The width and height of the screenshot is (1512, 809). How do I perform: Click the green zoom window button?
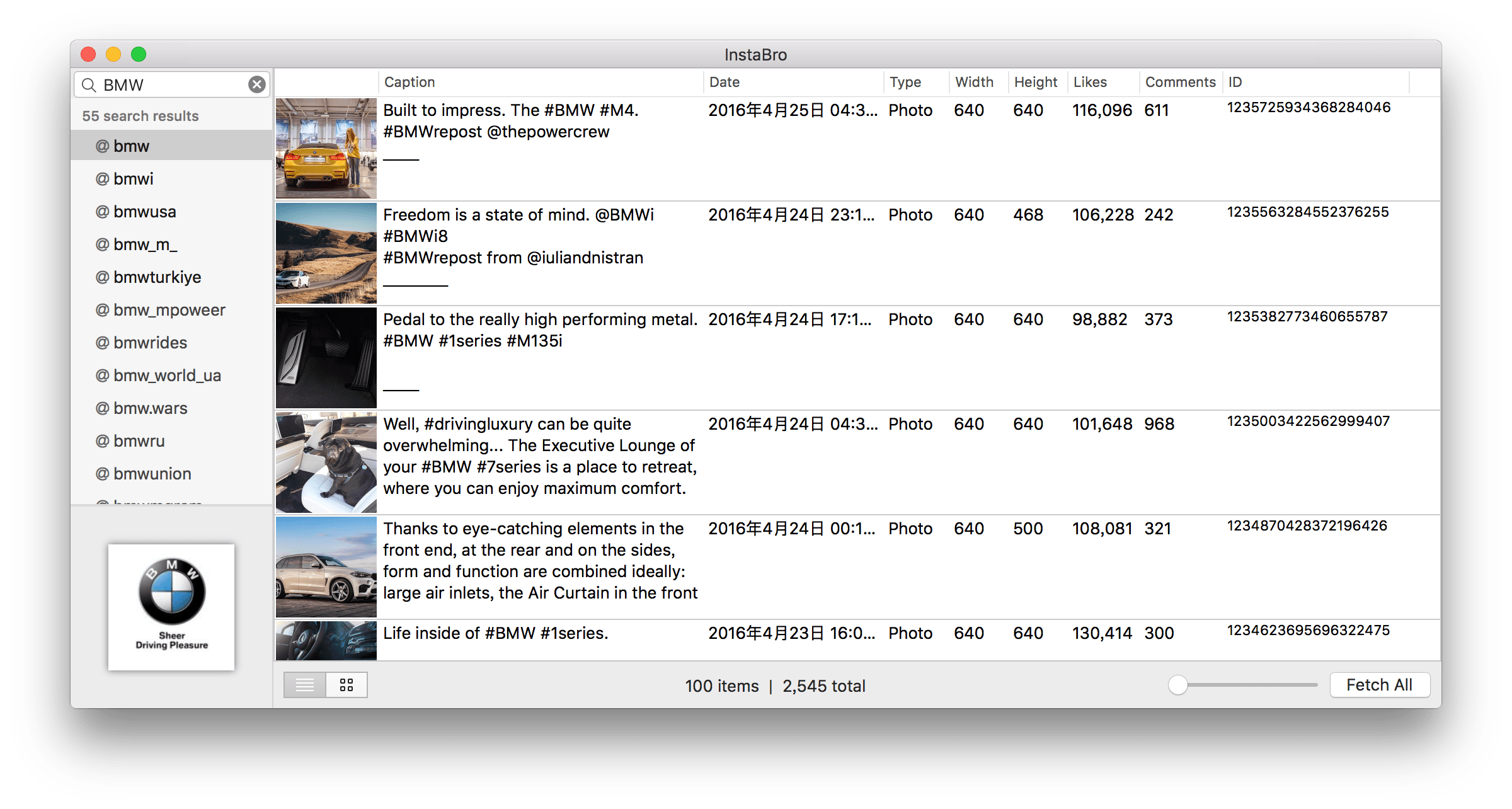pyautogui.click(x=139, y=55)
